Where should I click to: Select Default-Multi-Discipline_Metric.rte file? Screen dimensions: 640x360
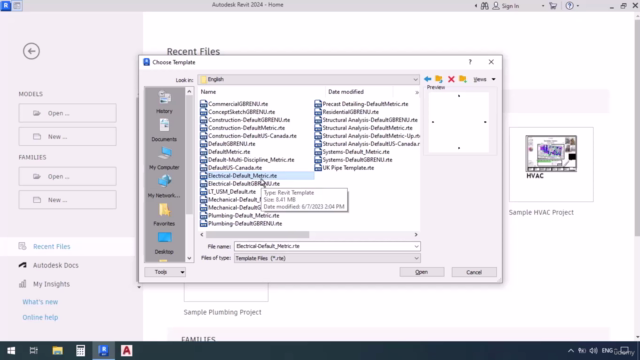point(251,160)
